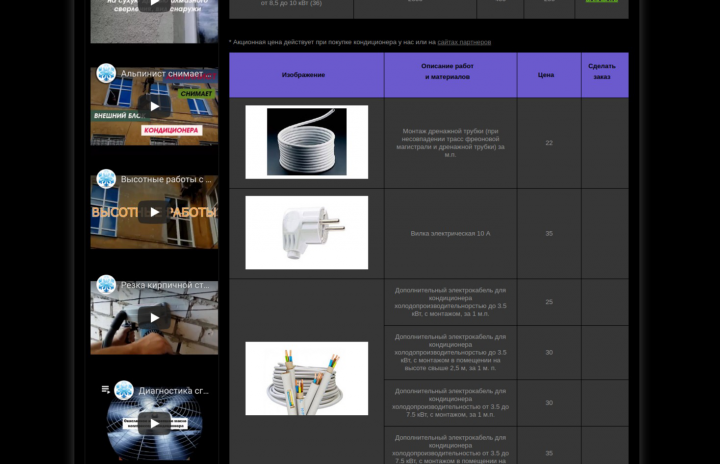Select price 22 for drain tube
The width and height of the screenshot is (720, 464).
(x=549, y=143)
